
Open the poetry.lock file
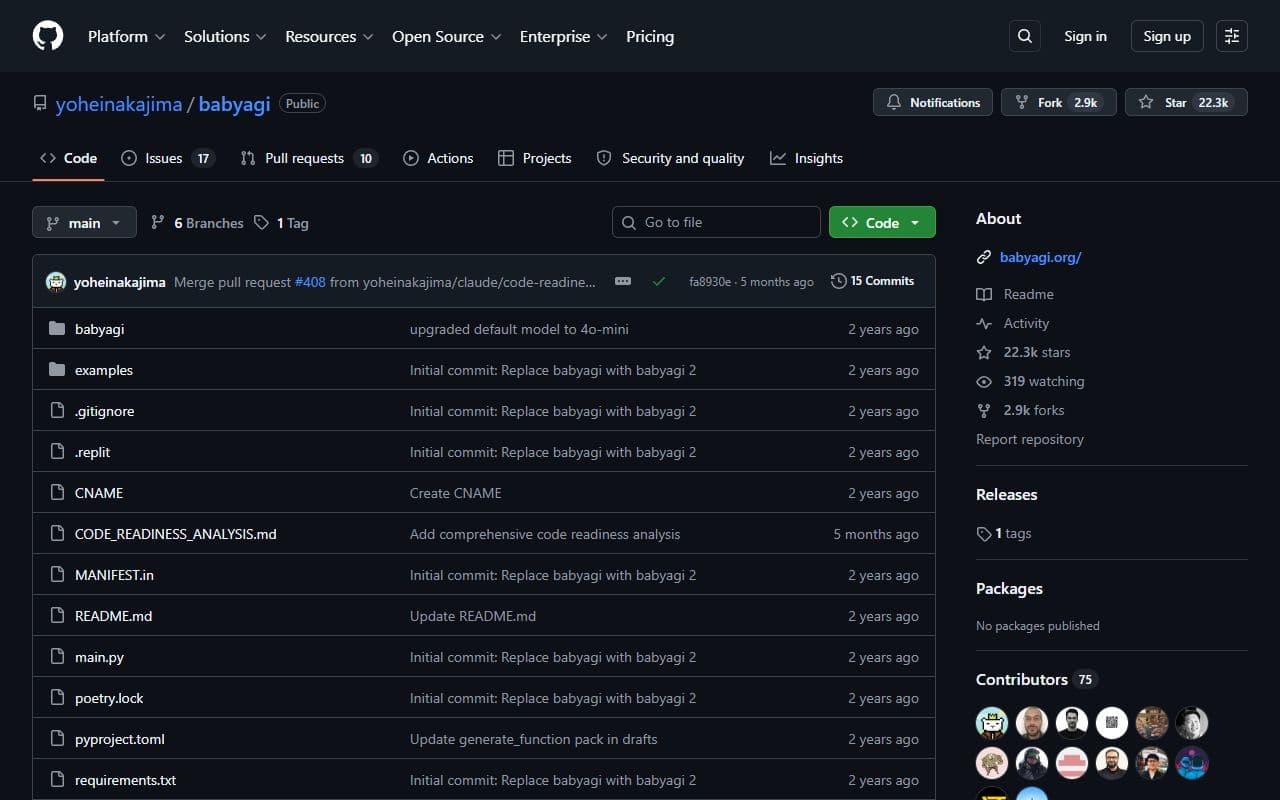(110, 698)
